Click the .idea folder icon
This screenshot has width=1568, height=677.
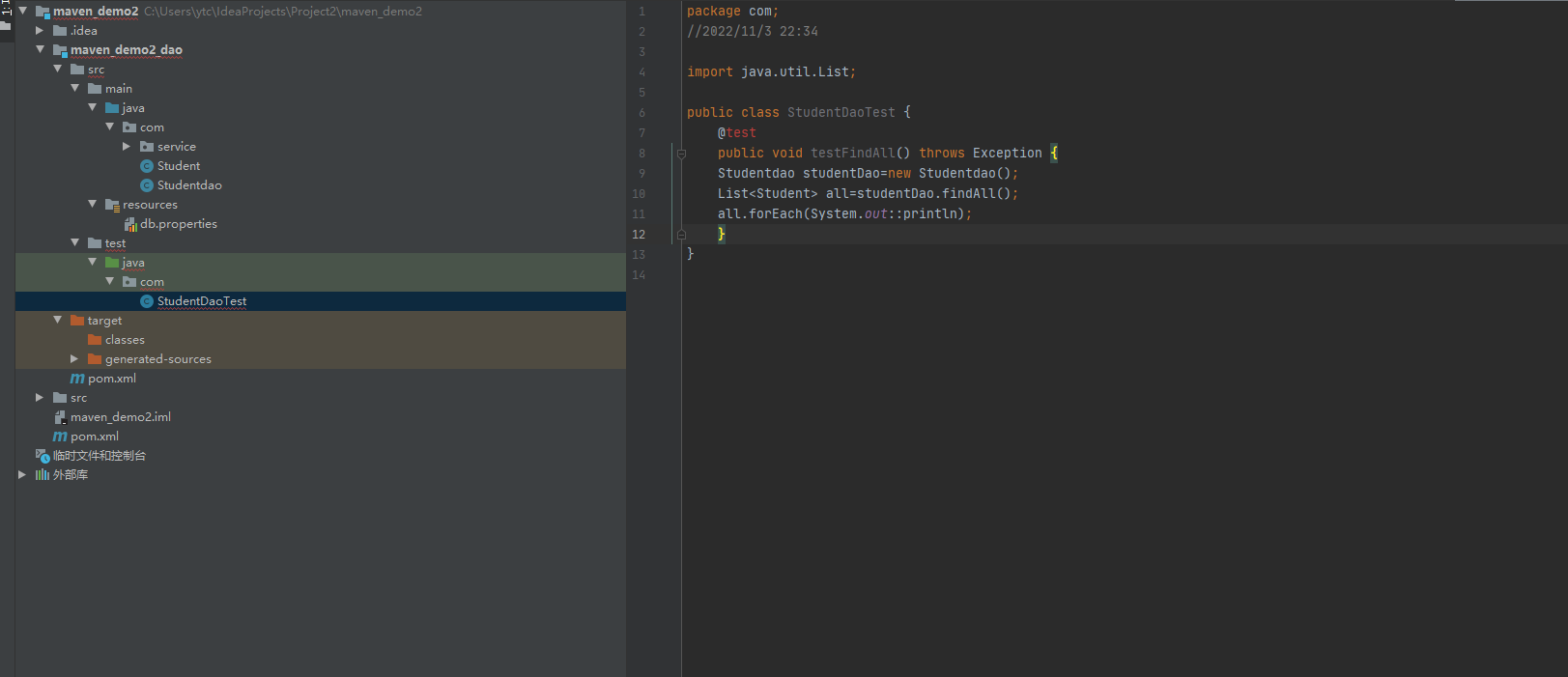pyautogui.click(x=60, y=31)
